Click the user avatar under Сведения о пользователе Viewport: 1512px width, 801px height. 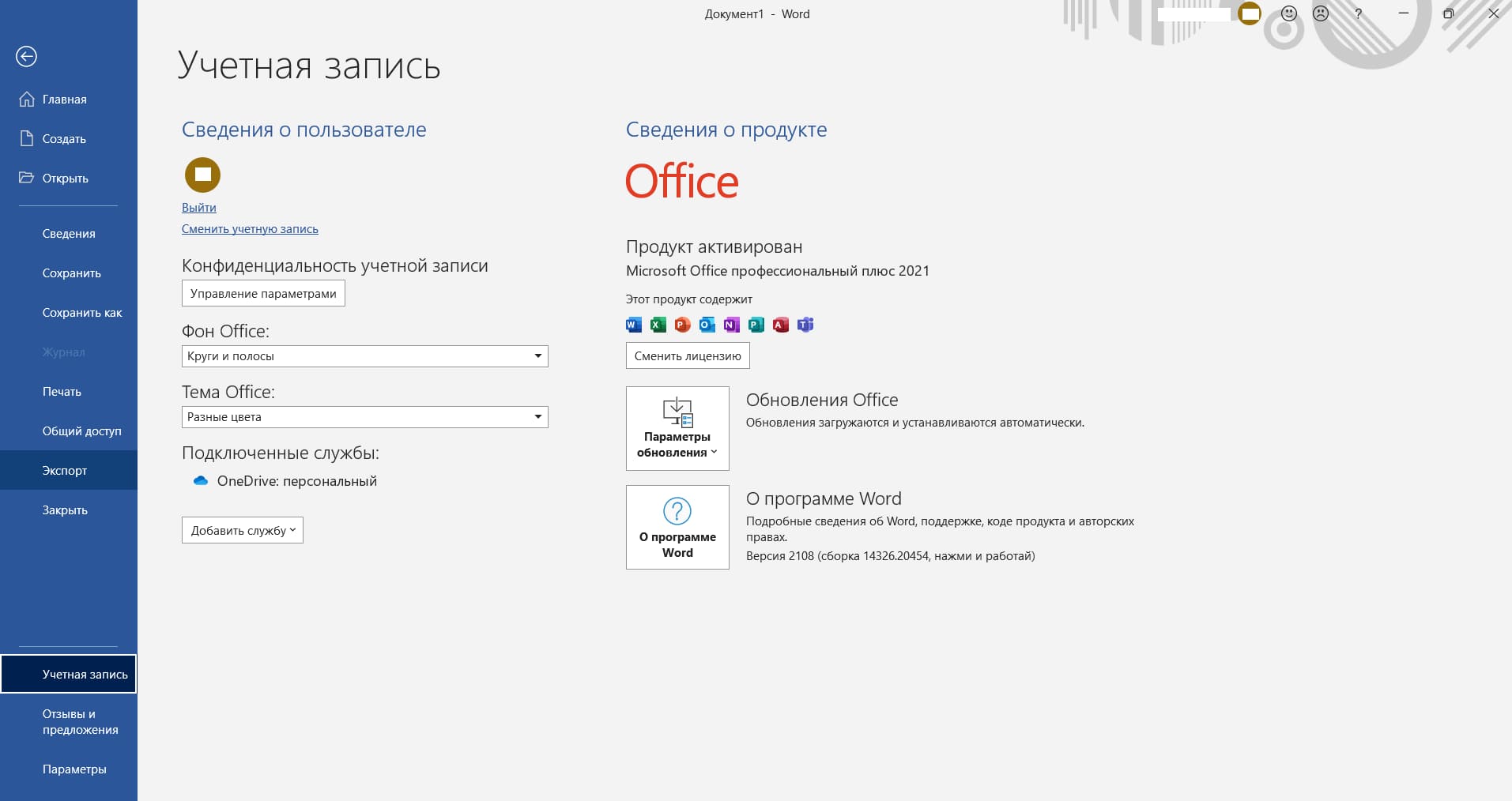pos(202,175)
